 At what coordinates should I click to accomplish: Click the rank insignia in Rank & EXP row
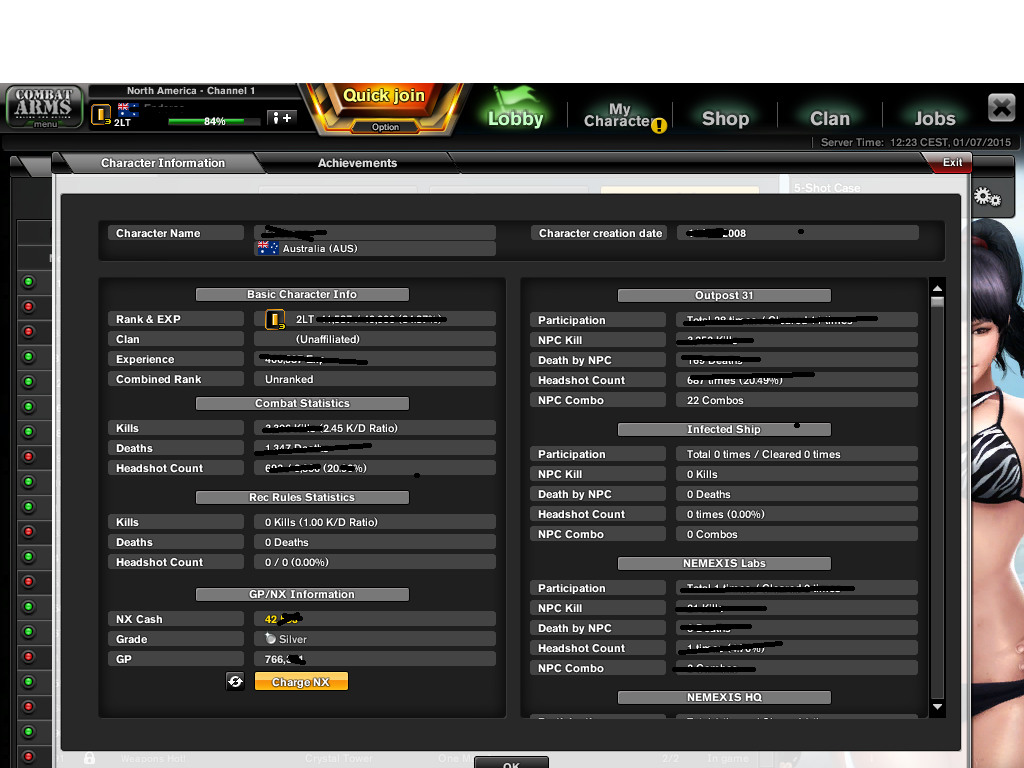click(275, 319)
